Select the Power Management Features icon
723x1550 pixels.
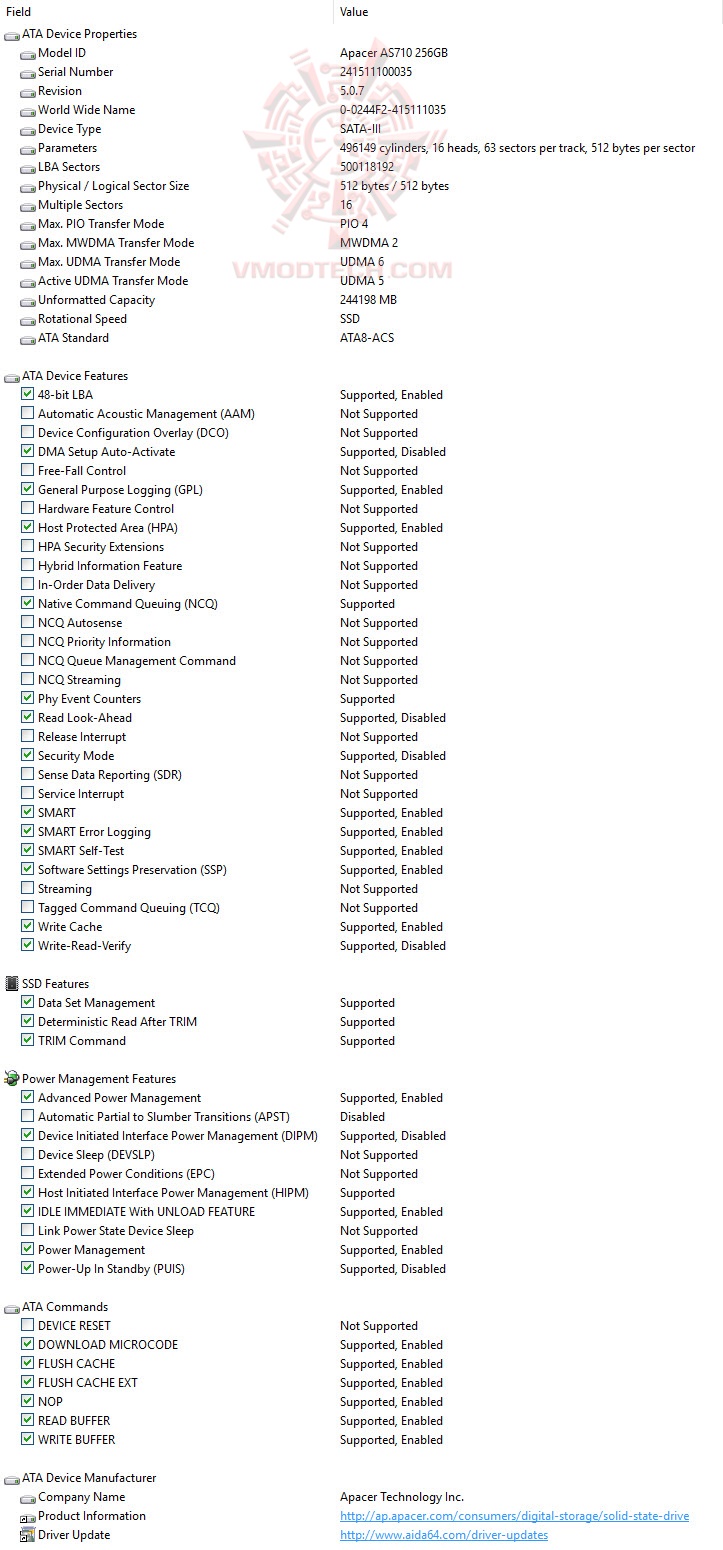click(12, 1079)
